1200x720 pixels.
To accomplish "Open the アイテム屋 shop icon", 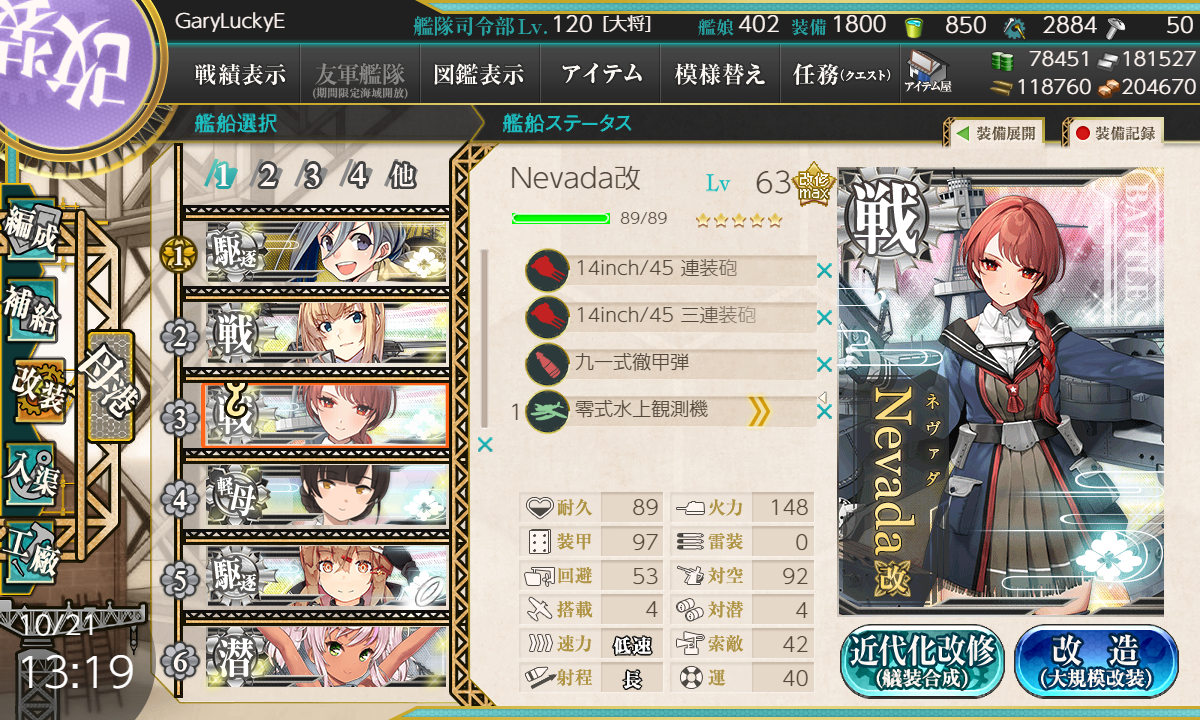I will (x=927, y=72).
